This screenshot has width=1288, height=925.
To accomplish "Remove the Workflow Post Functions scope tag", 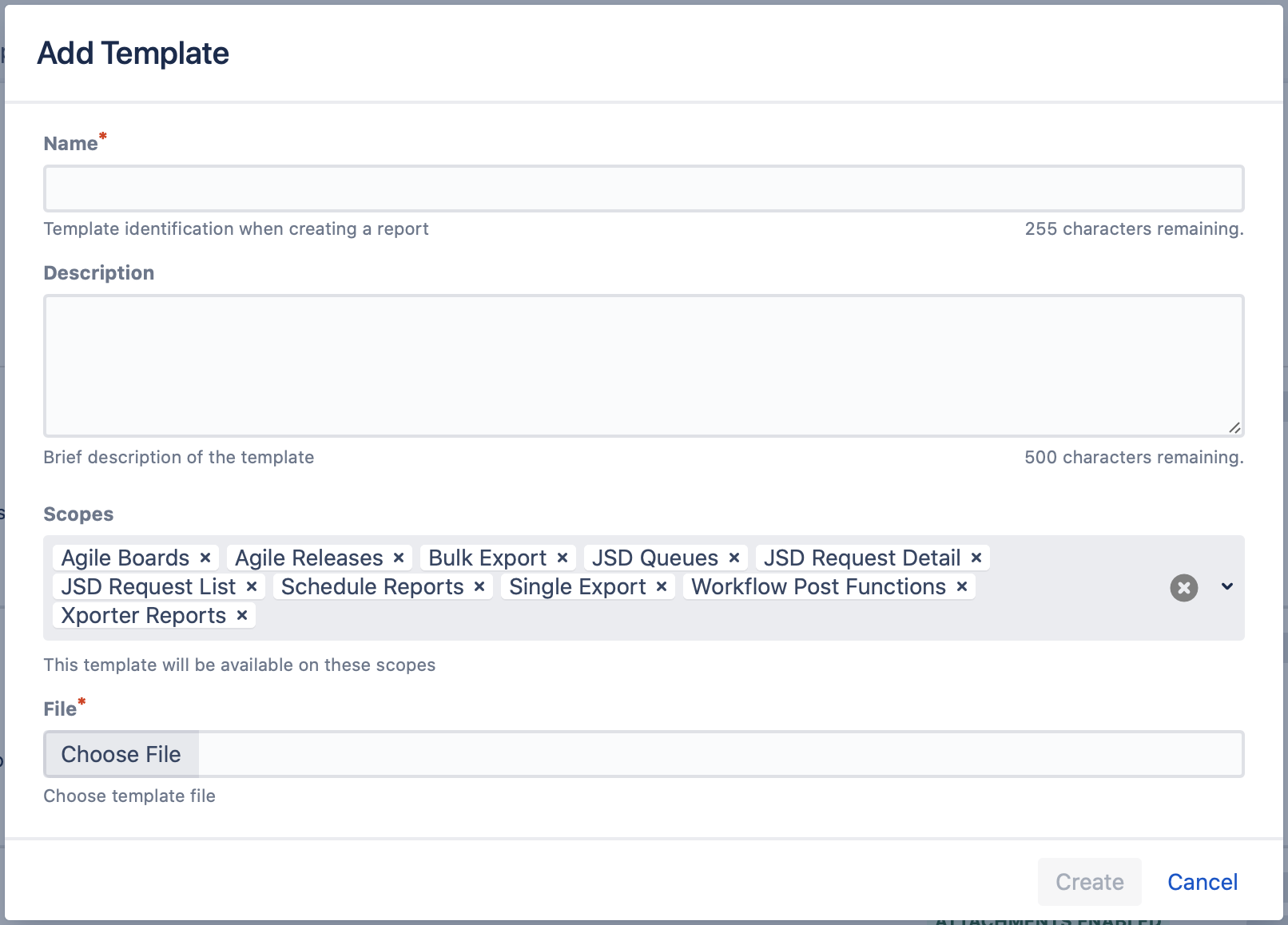I will pyautogui.click(x=962, y=586).
